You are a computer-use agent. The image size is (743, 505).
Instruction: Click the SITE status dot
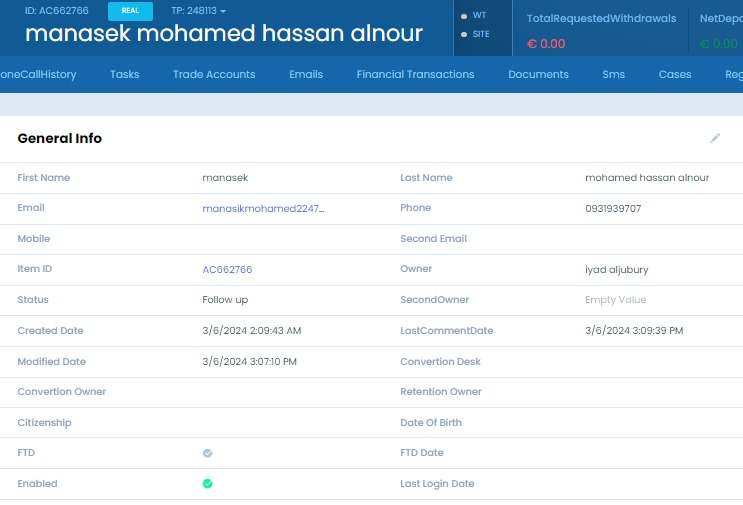[464, 34]
